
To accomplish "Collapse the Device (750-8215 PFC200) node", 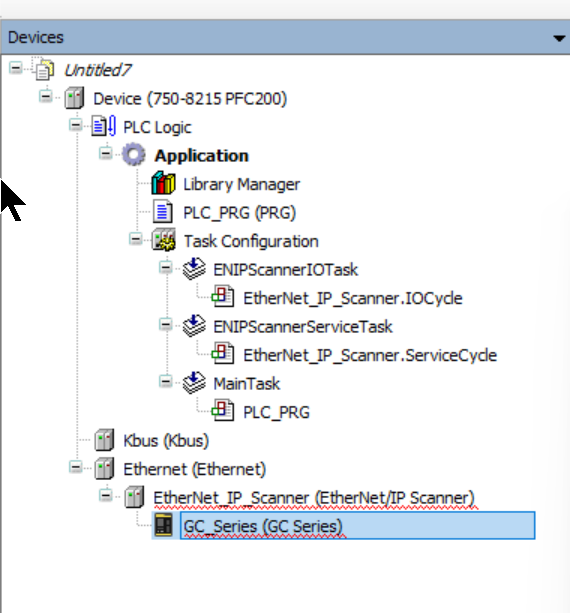I will pos(46,96).
